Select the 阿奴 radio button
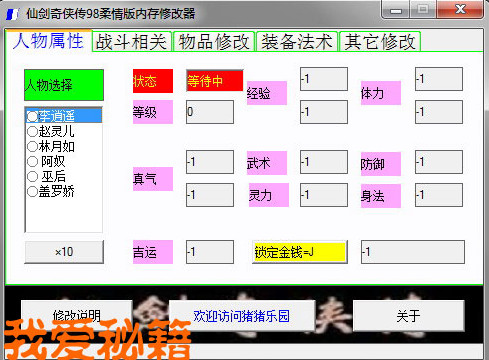This screenshot has width=489, height=360. (x=46, y=161)
